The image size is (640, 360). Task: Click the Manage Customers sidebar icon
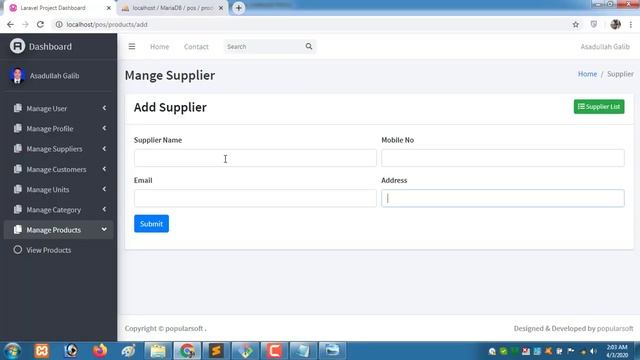(18, 169)
